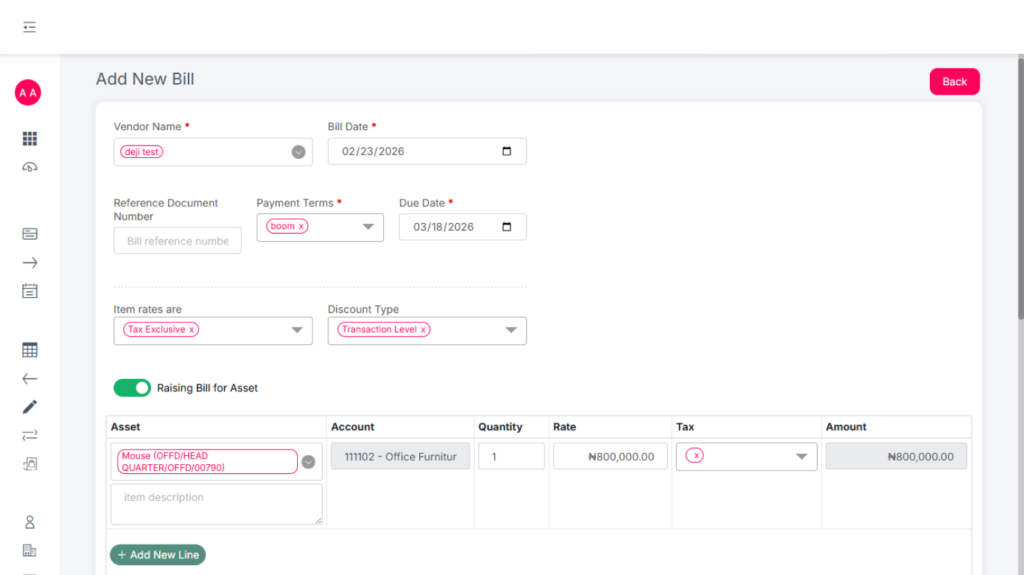Open the apps grid icon in sidebar
The height and width of the screenshot is (575, 1024).
click(30, 139)
